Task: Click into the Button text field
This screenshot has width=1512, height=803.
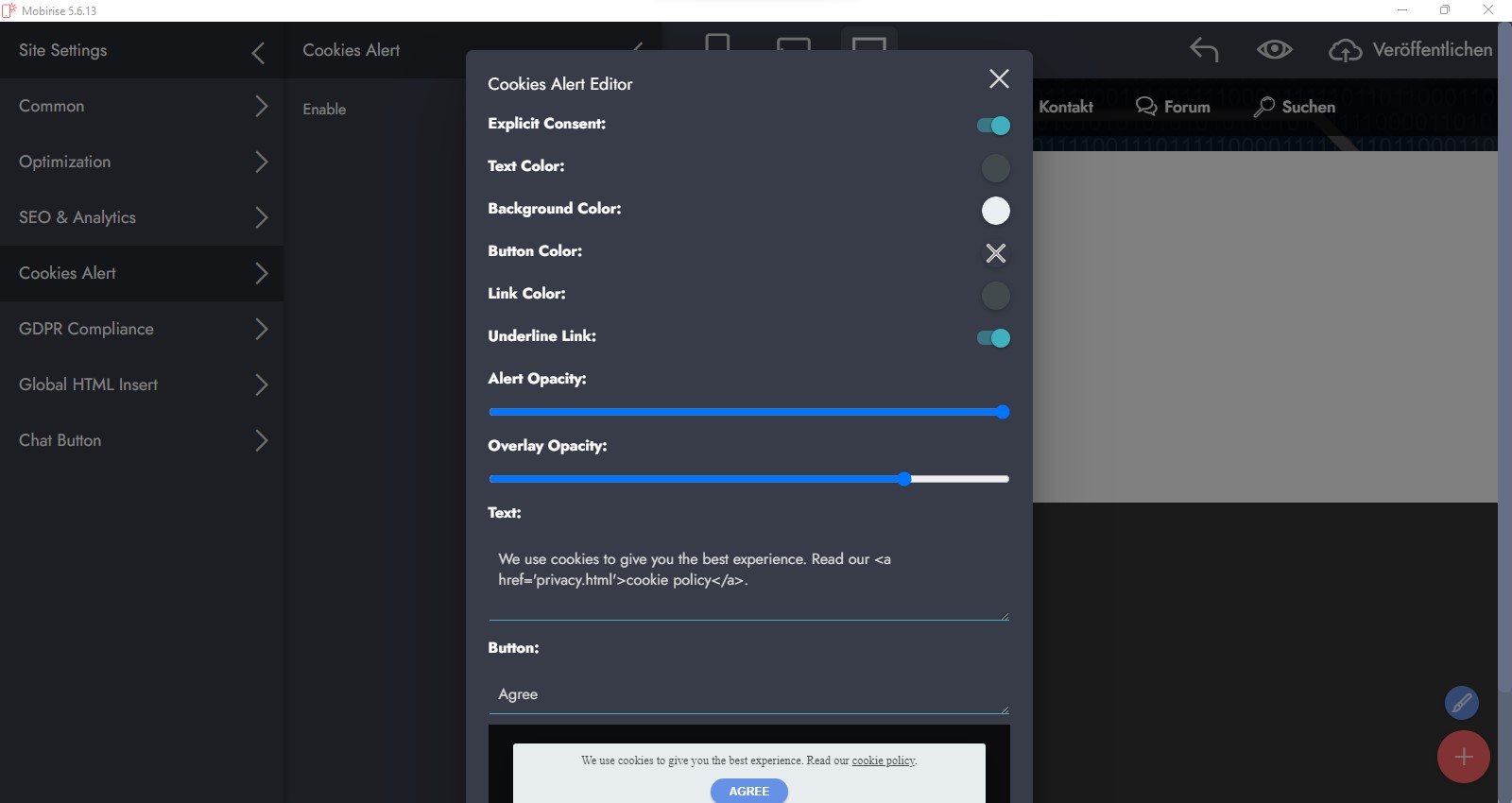Action: (747, 694)
